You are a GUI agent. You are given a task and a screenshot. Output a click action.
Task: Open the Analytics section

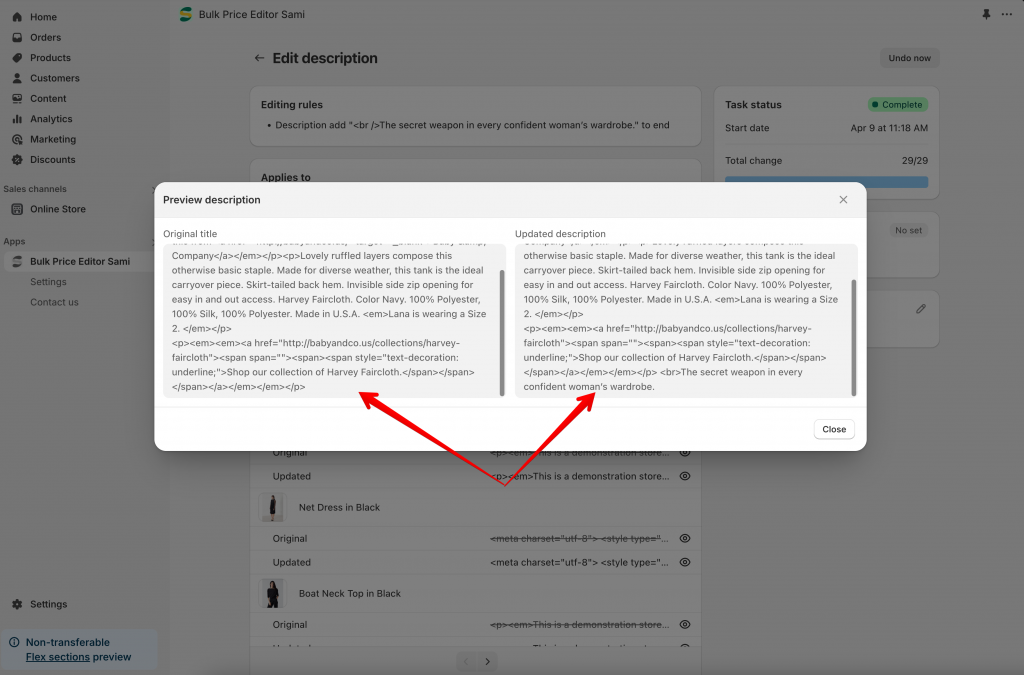(51, 119)
